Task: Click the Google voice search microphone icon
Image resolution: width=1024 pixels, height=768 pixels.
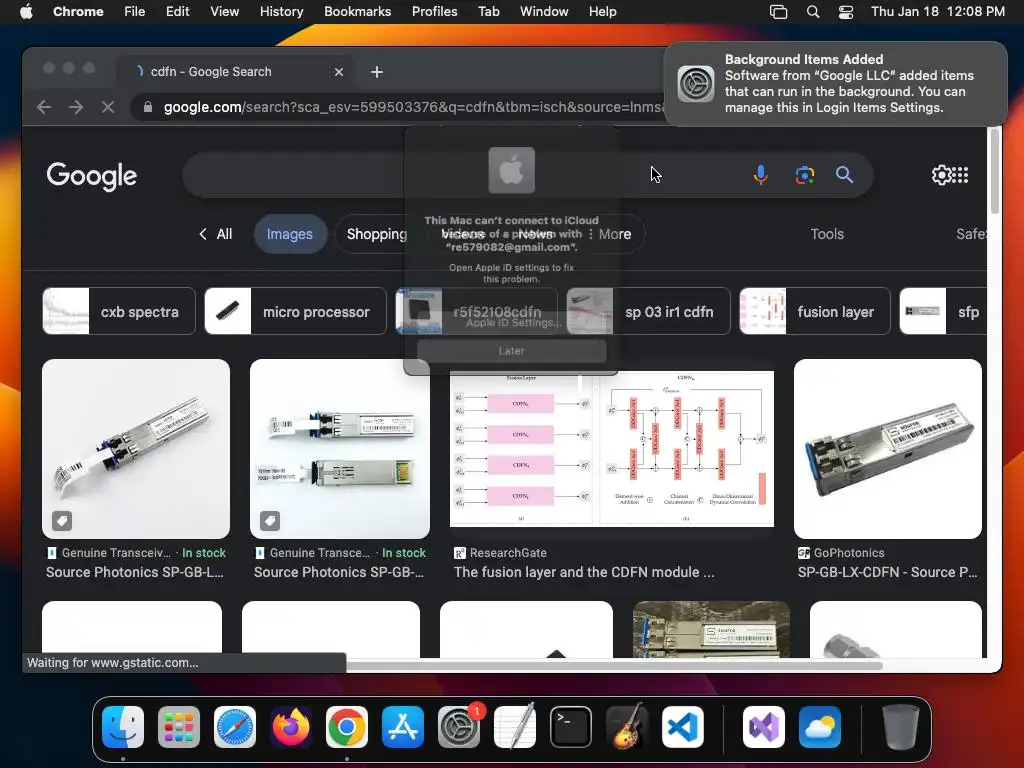Action: (x=760, y=175)
